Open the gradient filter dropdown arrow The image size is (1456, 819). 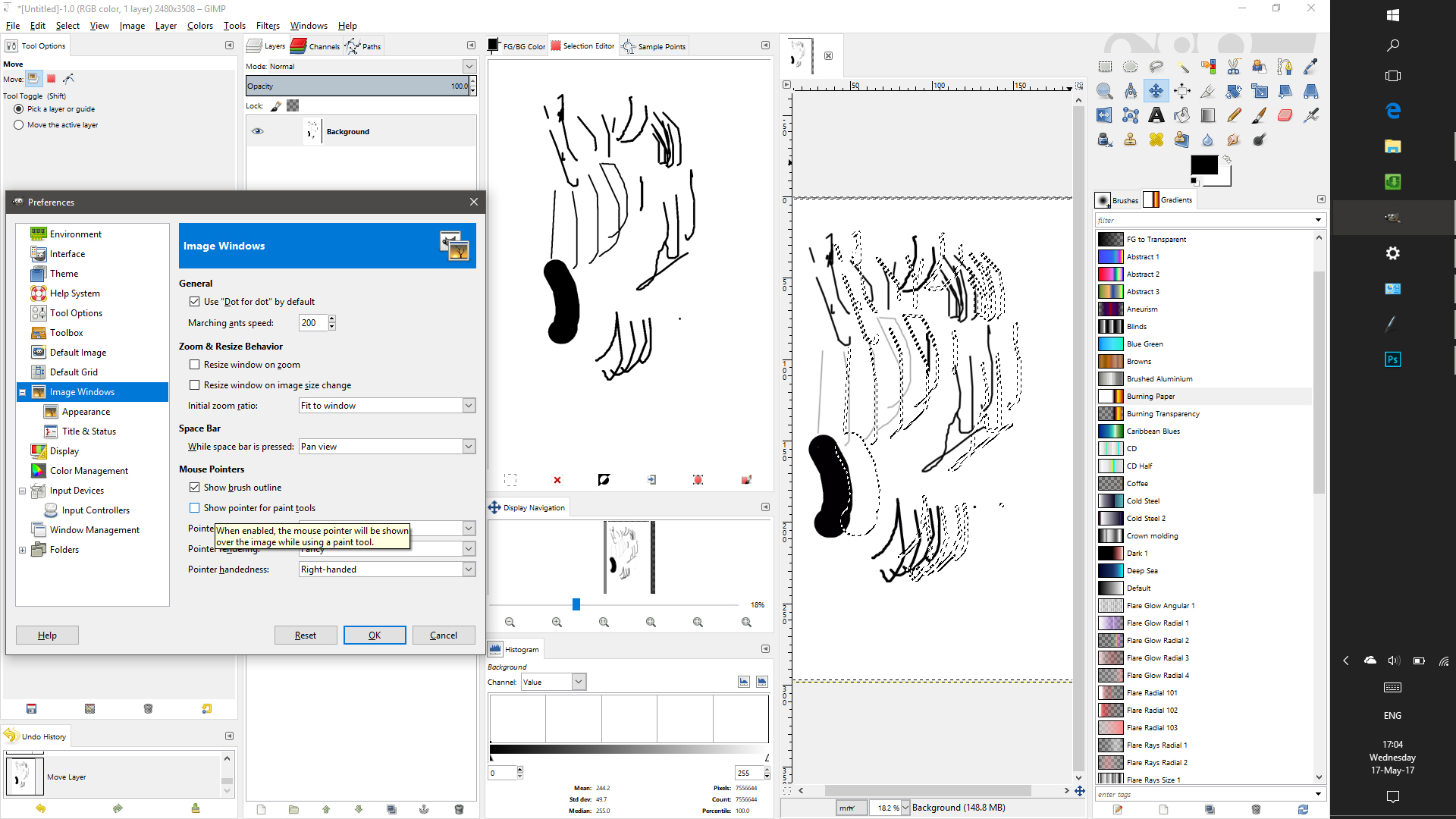tap(1318, 221)
